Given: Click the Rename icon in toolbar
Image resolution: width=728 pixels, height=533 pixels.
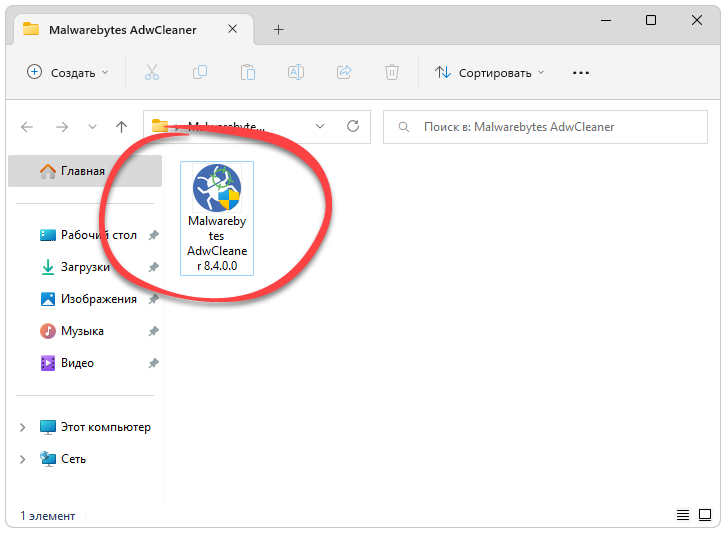Looking at the screenshot, I should pyautogui.click(x=296, y=72).
